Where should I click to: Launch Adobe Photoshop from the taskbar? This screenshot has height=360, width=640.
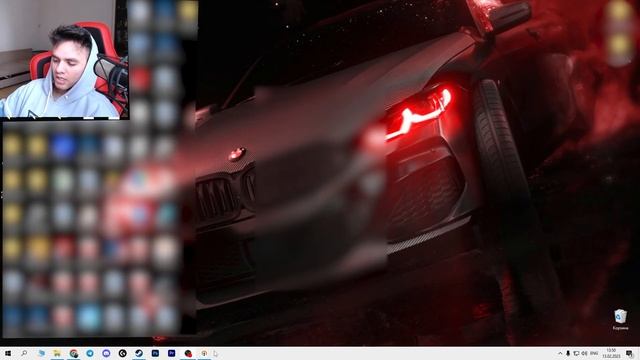point(155,353)
